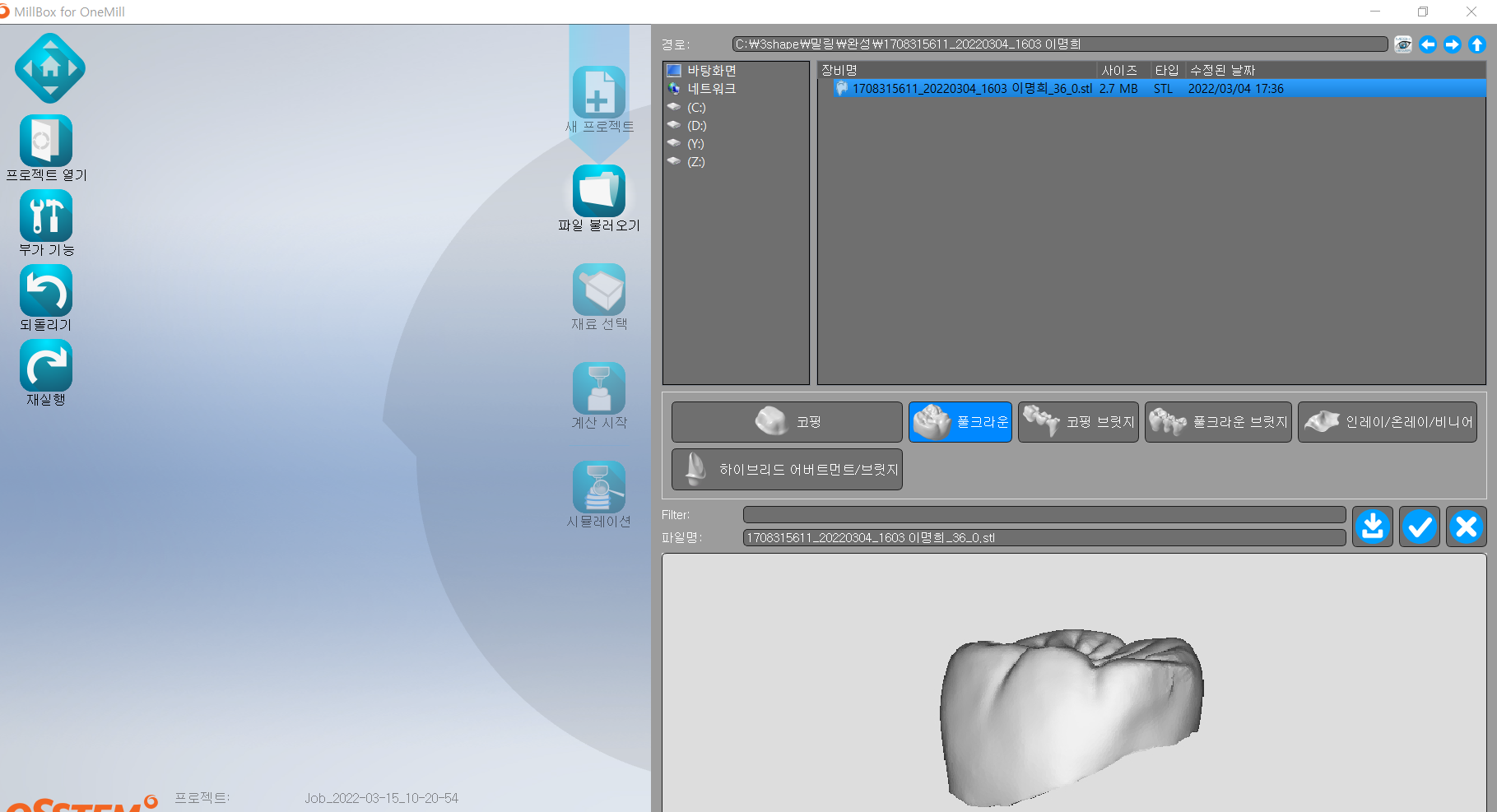Confirm selection with the blue checkmark button
This screenshot has height=812, width=1497.
click(1420, 527)
